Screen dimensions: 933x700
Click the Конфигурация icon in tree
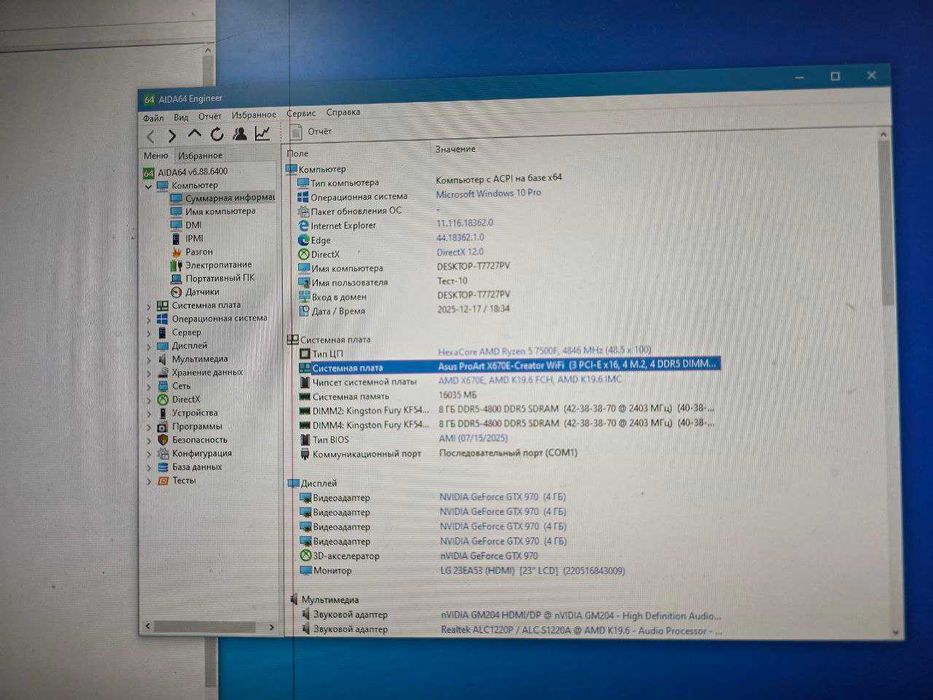tap(163, 454)
